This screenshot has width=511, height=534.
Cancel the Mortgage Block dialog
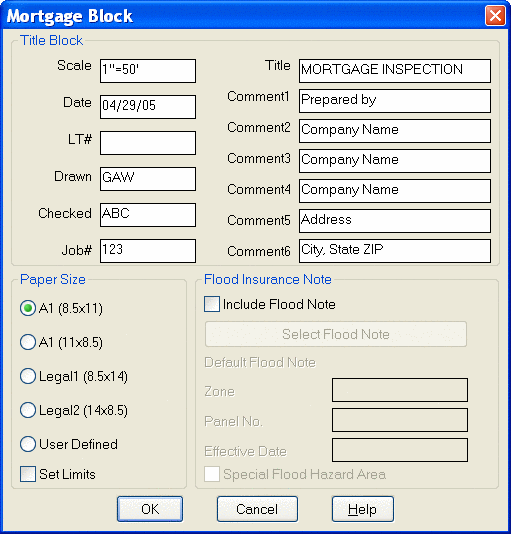pos(257,509)
